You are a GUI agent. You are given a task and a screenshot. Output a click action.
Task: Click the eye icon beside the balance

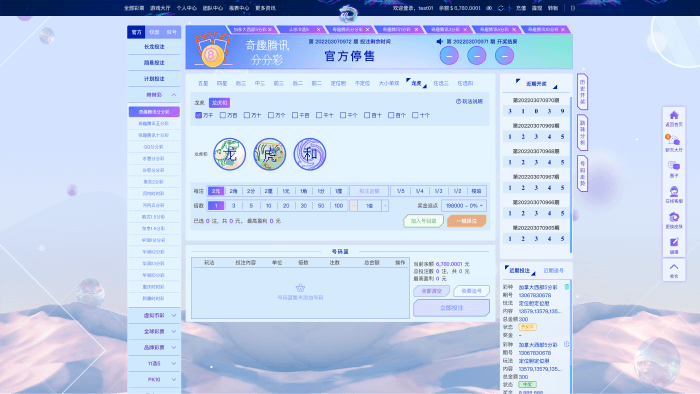(x=489, y=8)
